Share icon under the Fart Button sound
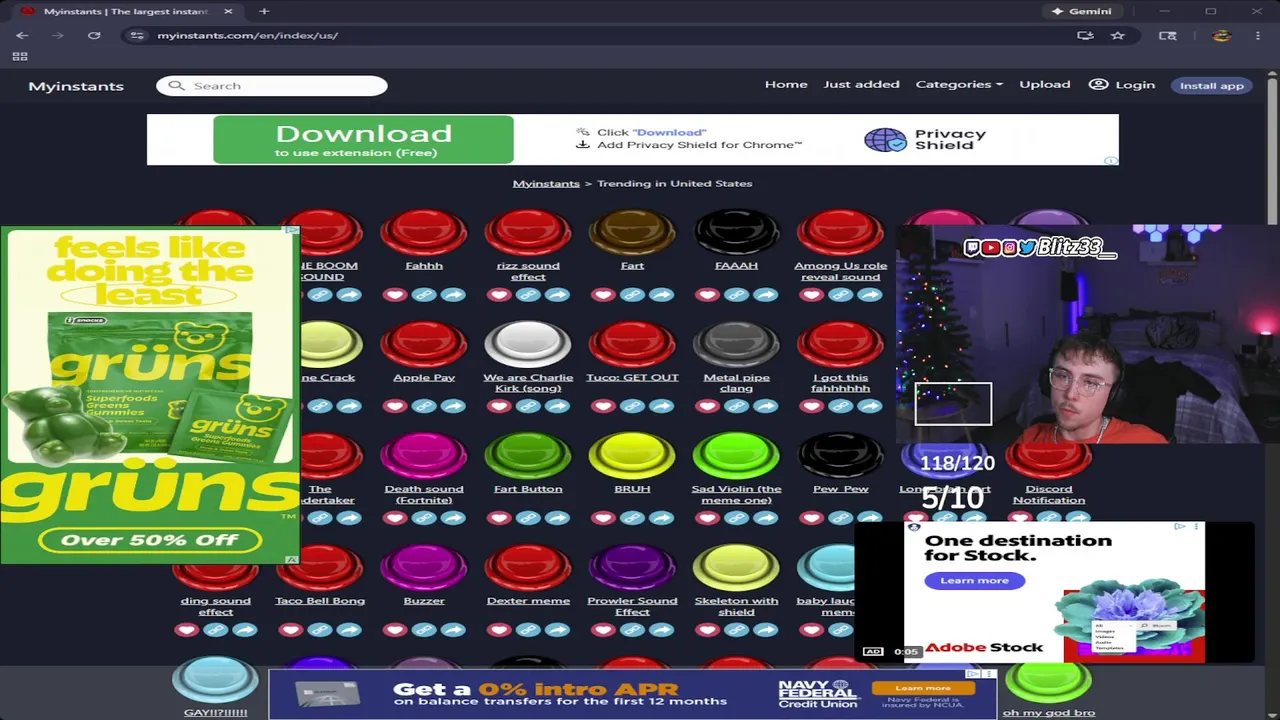Viewport: 1280px width, 720px height. pyautogui.click(x=557, y=518)
